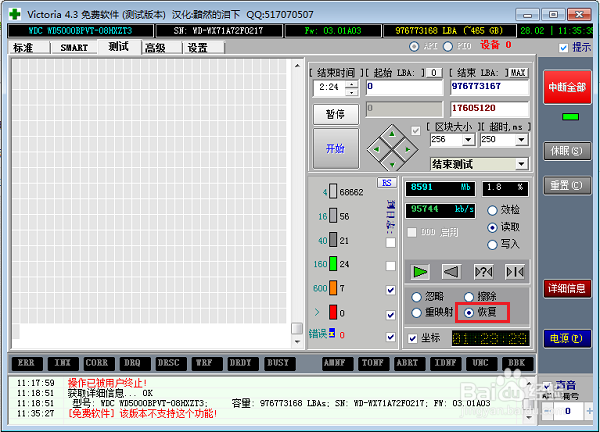
Task: Toggle the checkbox beside the 40 ms row
Action: [390, 243]
